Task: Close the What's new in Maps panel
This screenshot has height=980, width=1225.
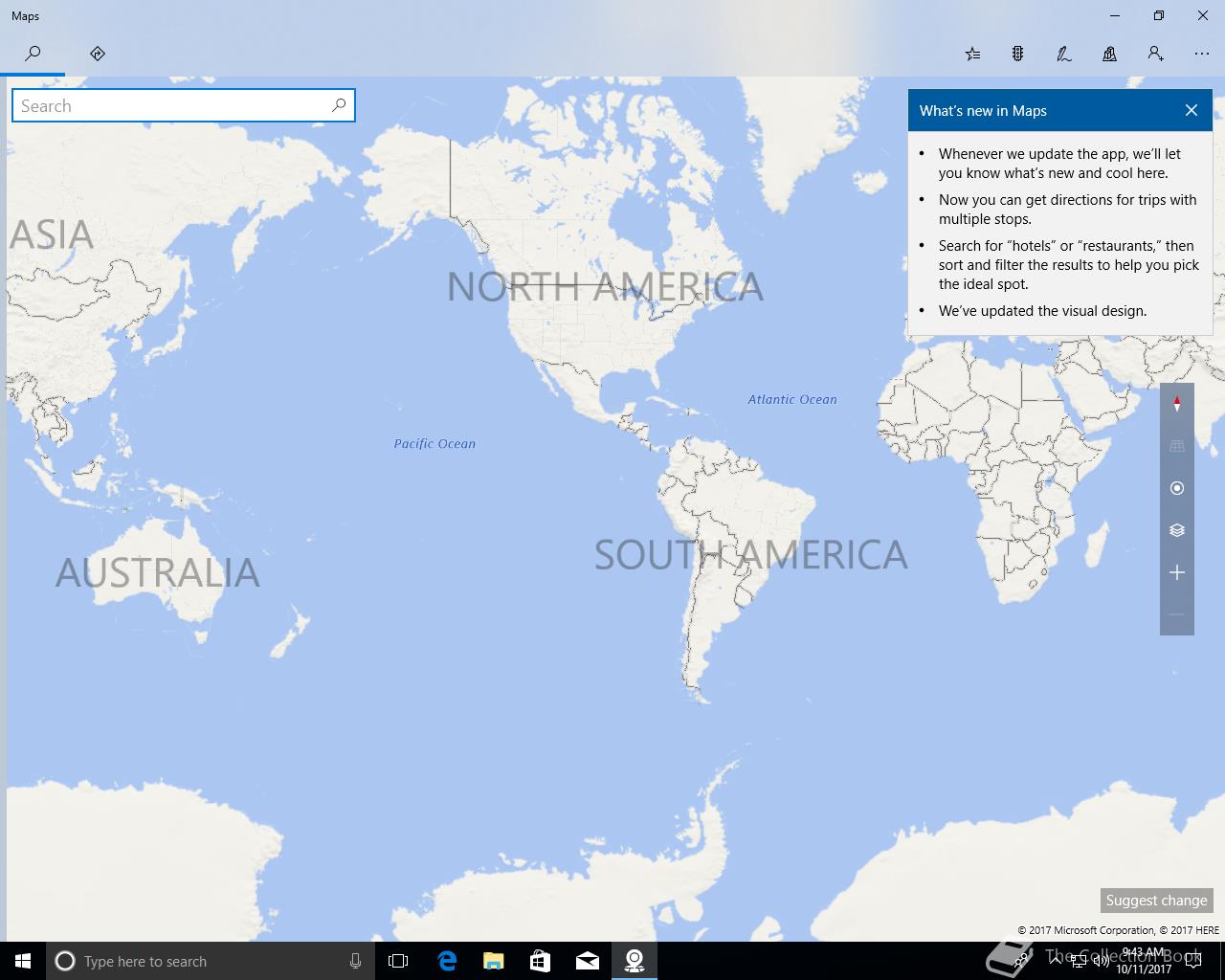Action: (x=1192, y=110)
